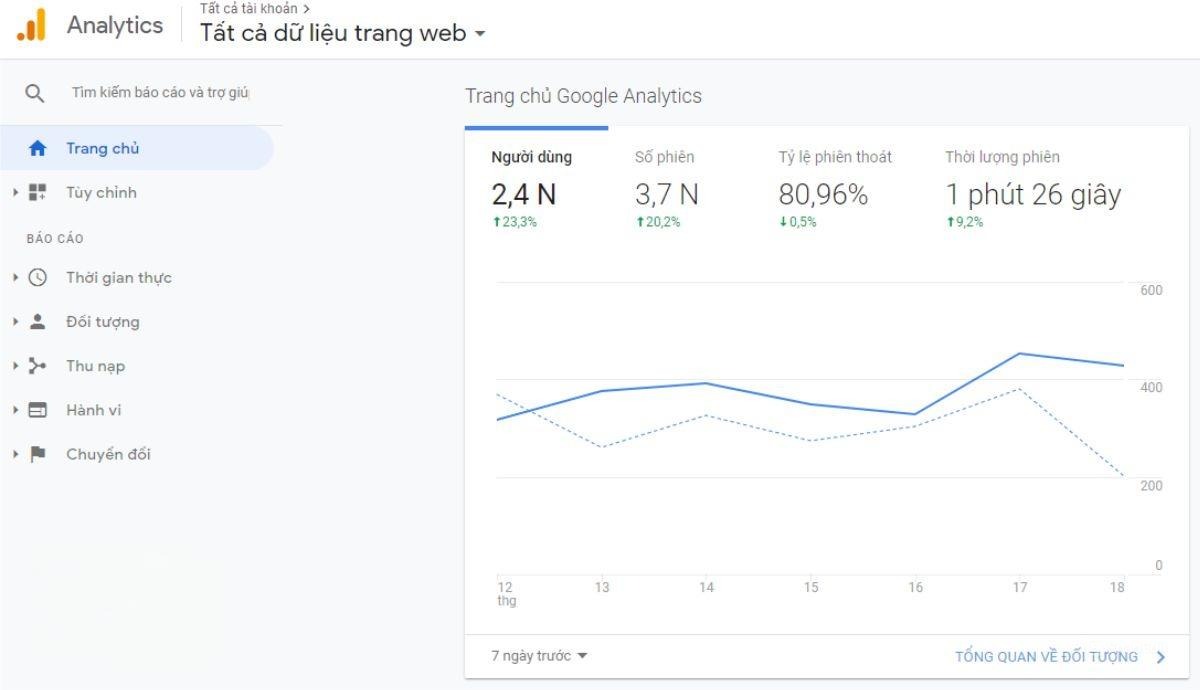Click the 14 date label on chart axis
Image resolution: width=1200 pixels, height=690 pixels.
point(706,588)
